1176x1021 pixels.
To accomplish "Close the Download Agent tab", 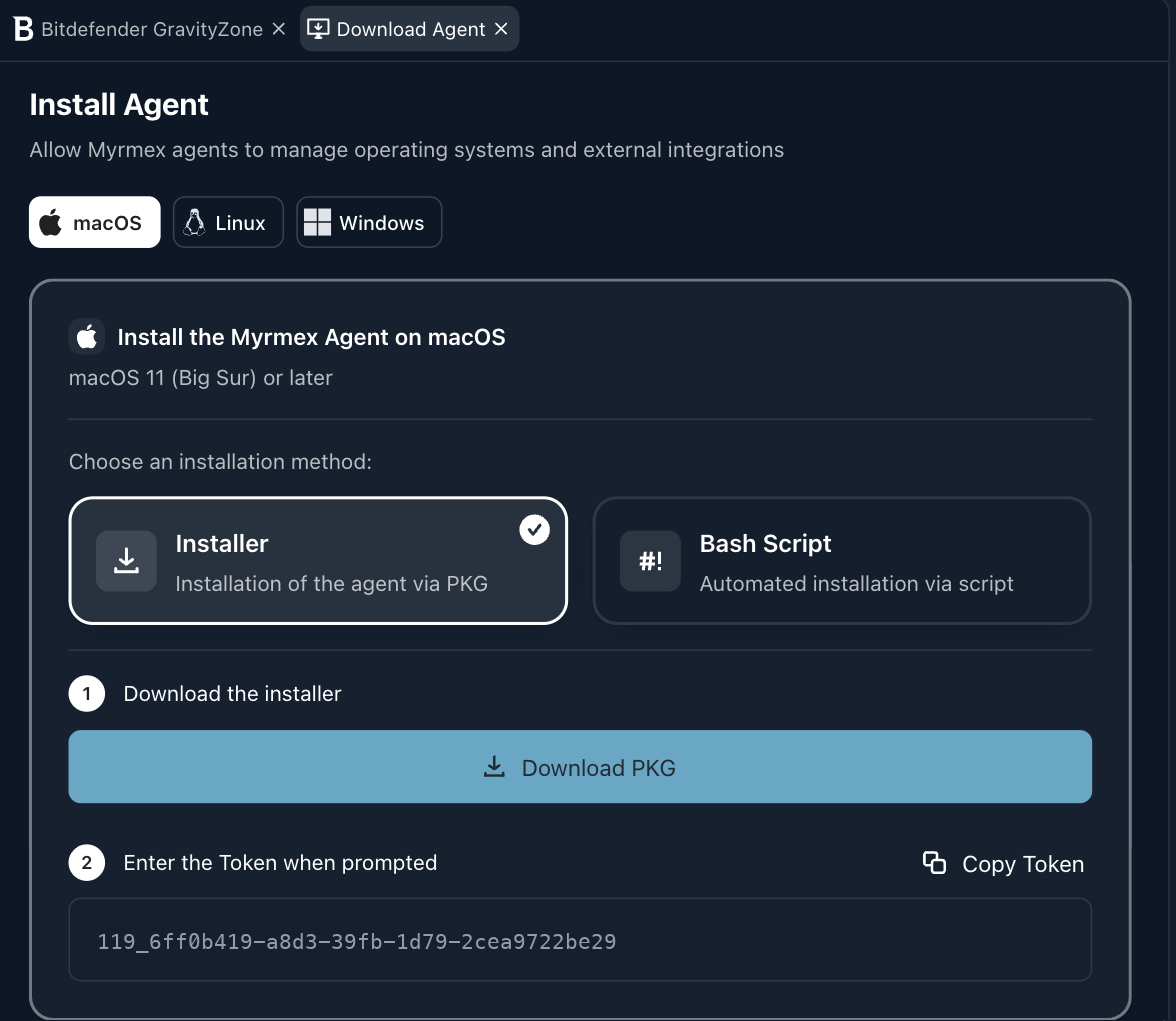I will click(x=502, y=29).
